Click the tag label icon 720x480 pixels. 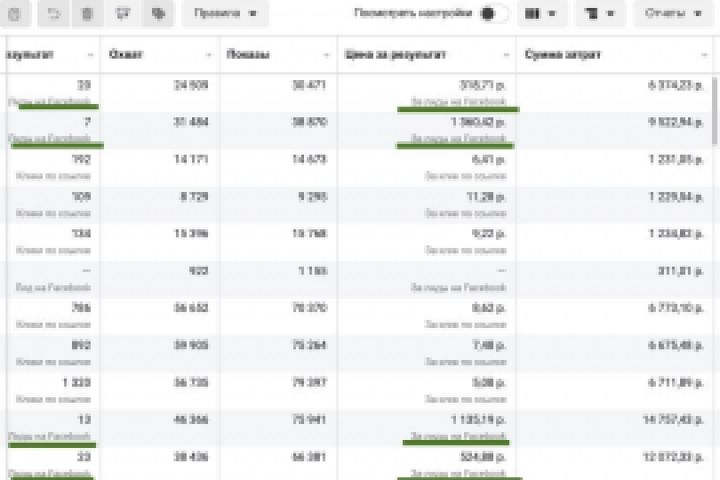point(157,13)
